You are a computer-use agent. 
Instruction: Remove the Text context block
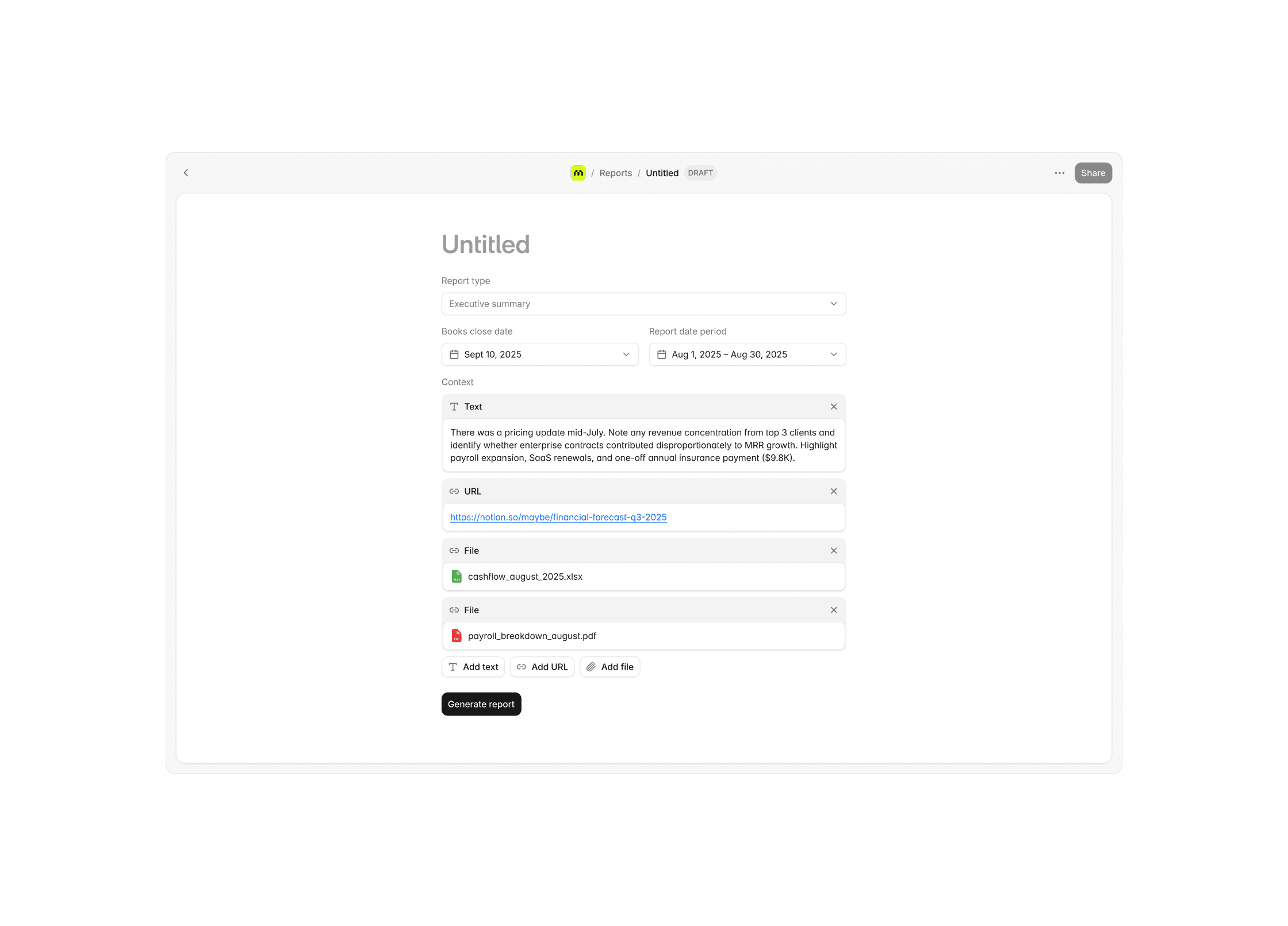833,407
